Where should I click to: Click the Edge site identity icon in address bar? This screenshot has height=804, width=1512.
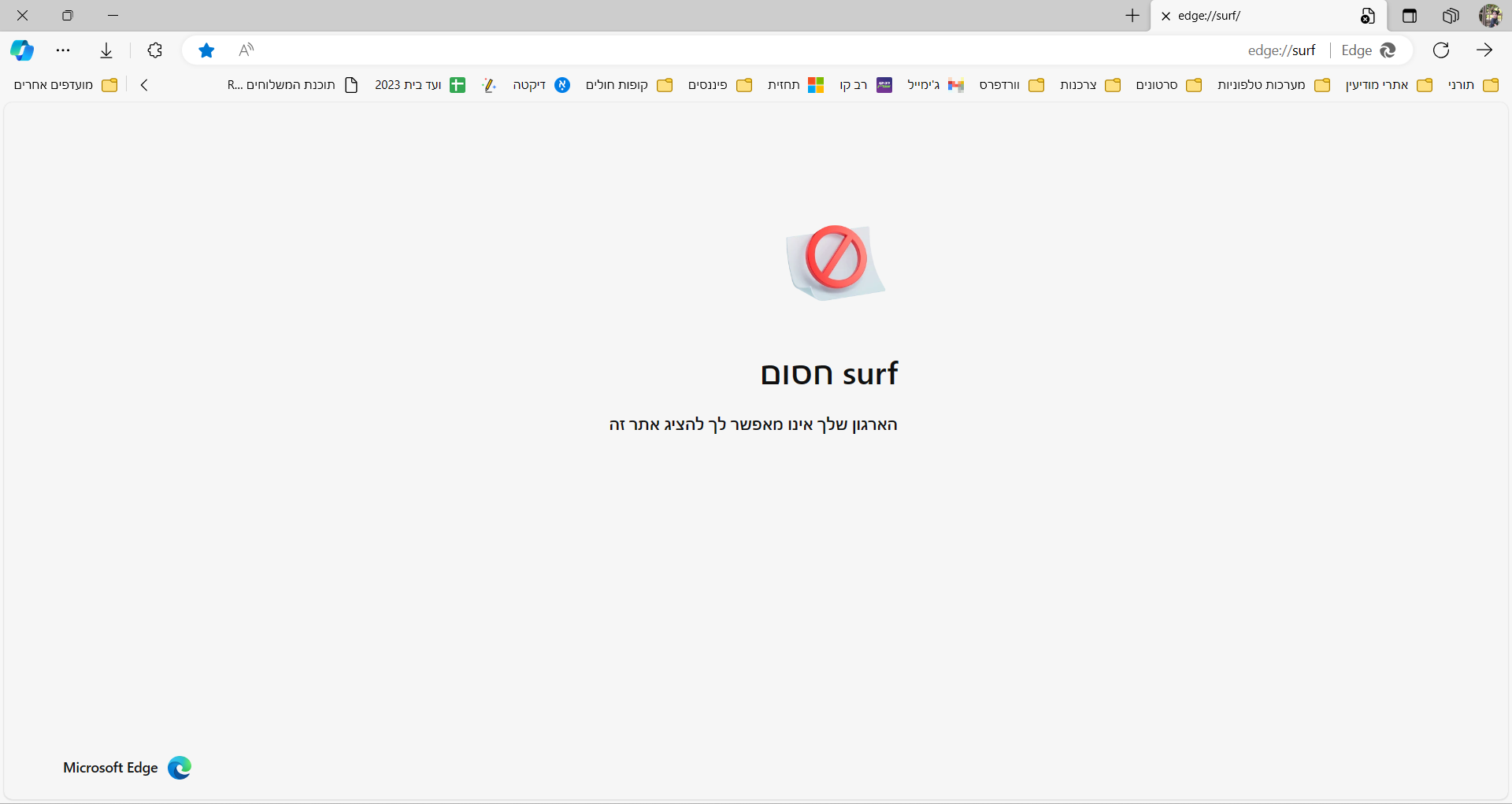[1369, 50]
